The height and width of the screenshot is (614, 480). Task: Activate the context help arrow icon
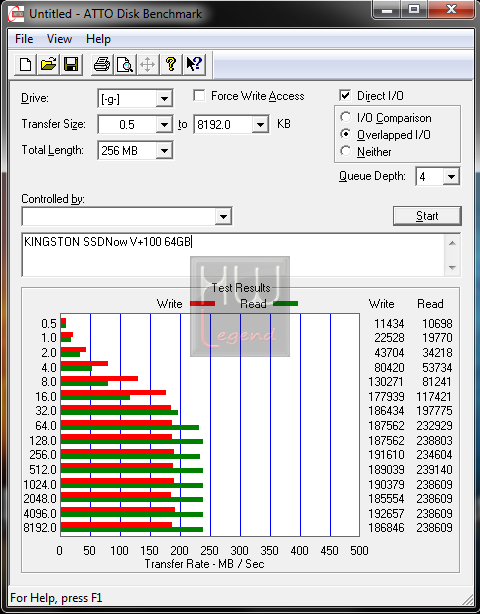point(194,64)
